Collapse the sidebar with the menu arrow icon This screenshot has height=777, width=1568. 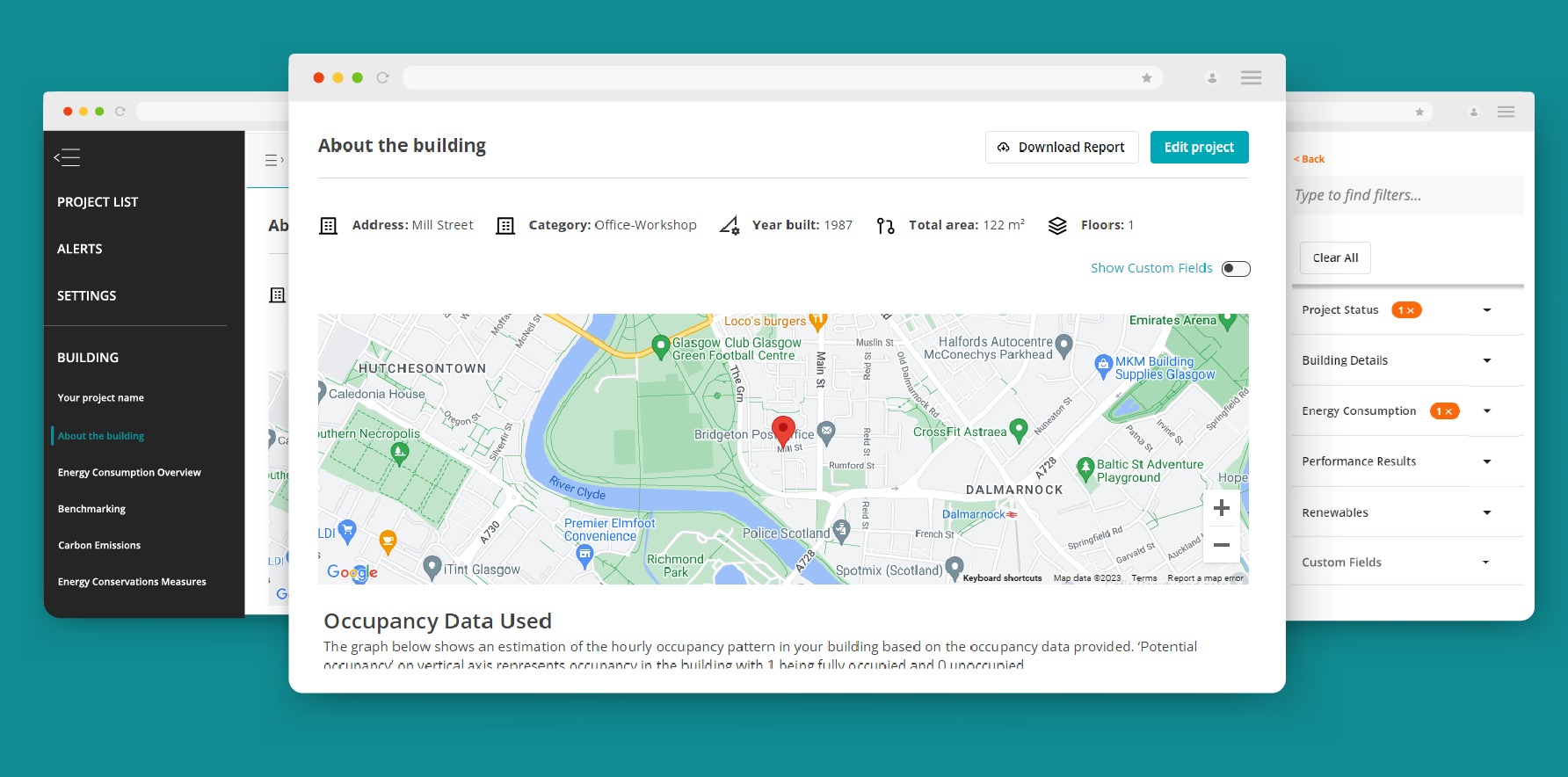point(67,157)
